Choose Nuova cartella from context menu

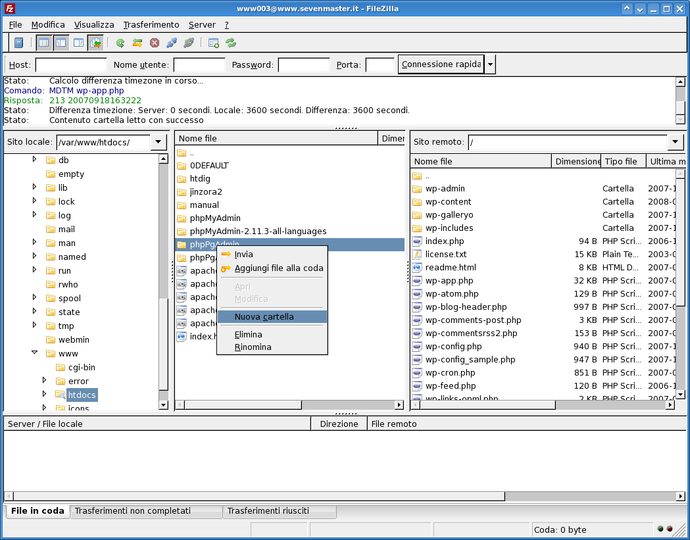272,317
